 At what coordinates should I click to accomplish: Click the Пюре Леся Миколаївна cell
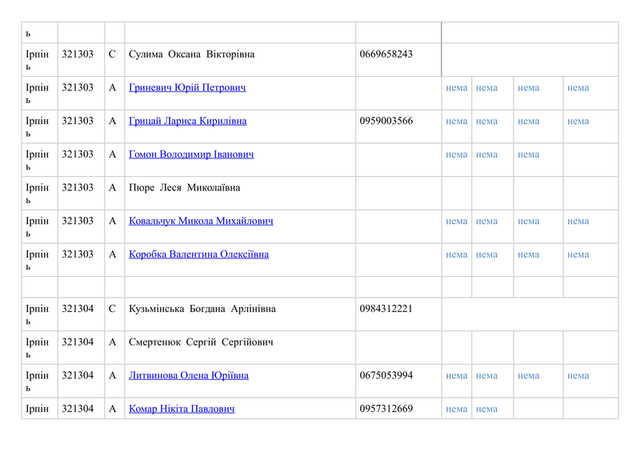tap(184, 188)
